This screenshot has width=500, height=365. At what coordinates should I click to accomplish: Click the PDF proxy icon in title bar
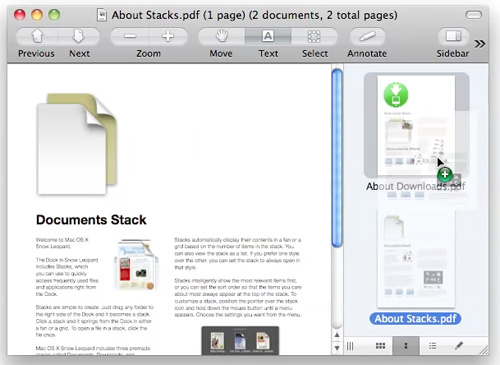coord(102,15)
